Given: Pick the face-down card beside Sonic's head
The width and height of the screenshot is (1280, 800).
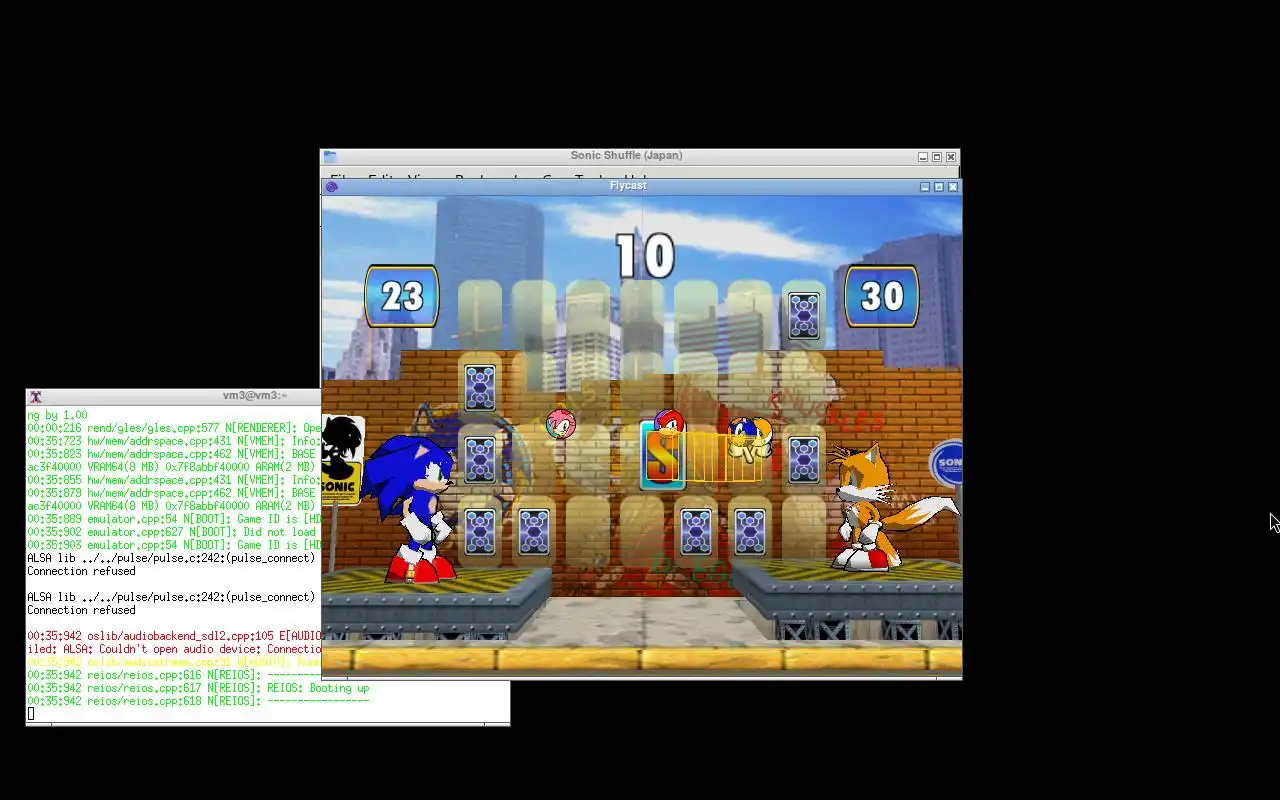Looking at the screenshot, I should tap(480, 459).
